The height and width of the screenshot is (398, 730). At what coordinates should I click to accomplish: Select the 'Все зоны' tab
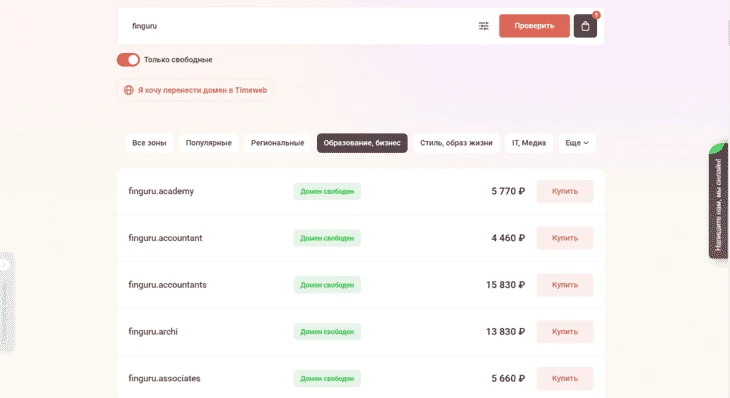(x=149, y=143)
